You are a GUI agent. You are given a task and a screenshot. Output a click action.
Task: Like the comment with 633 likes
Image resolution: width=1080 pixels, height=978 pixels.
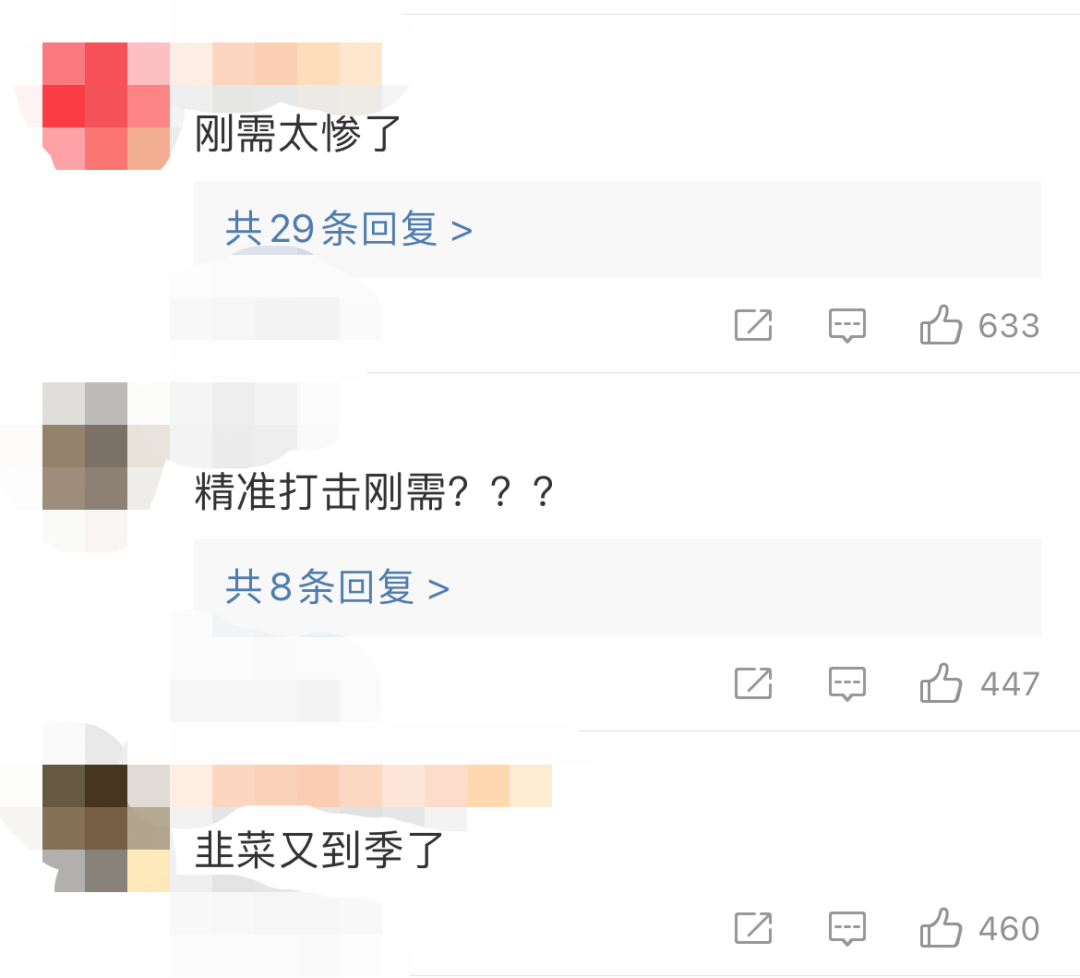941,324
